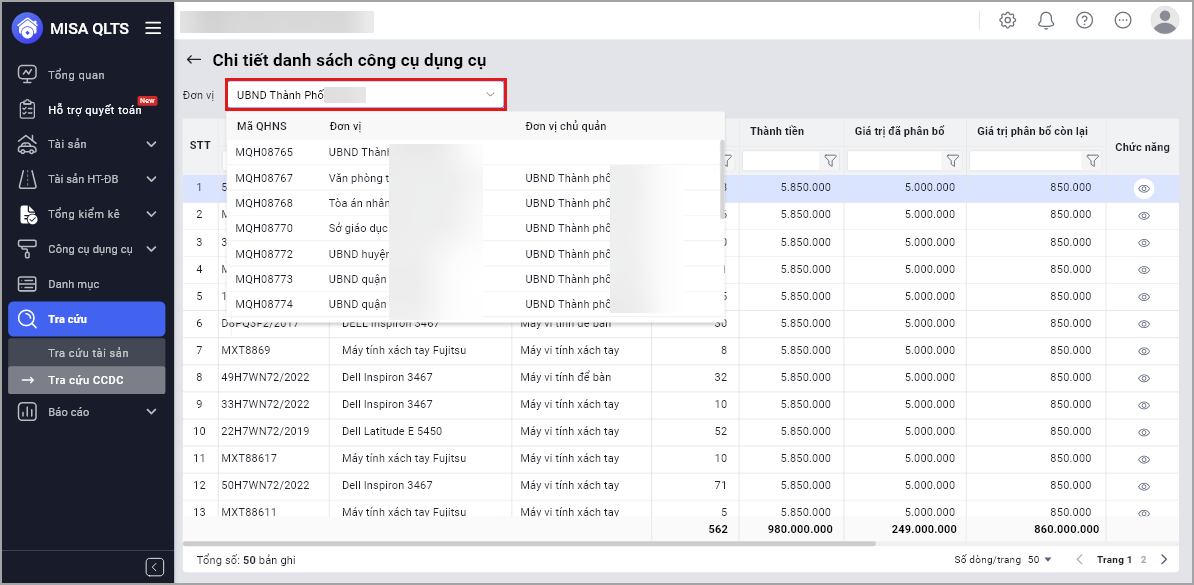The height and width of the screenshot is (585, 1194).
Task: Go to page 2
Action: point(1143,560)
